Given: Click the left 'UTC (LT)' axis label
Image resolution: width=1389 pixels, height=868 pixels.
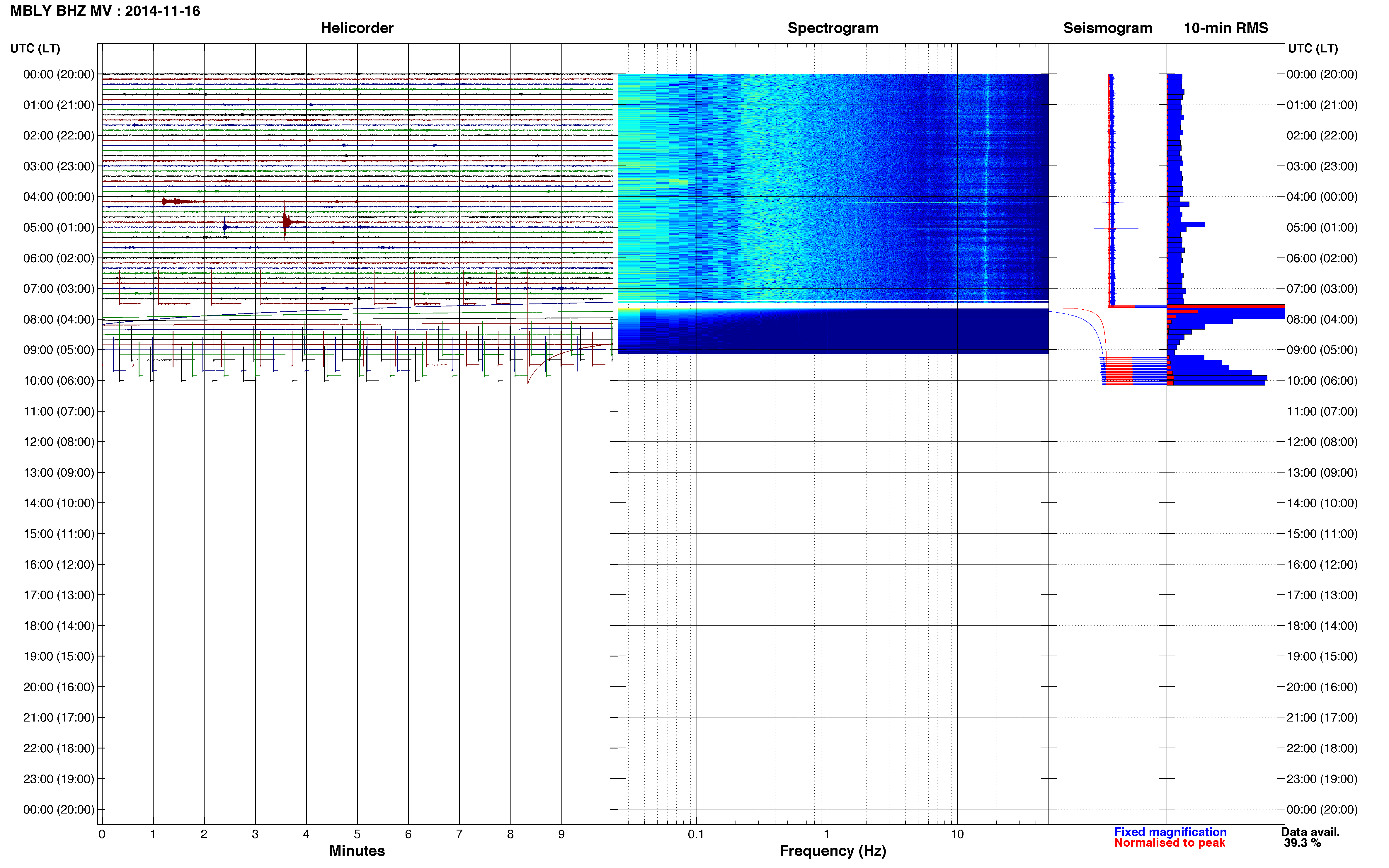Looking at the screenshot, I should [x=35, y=48].
